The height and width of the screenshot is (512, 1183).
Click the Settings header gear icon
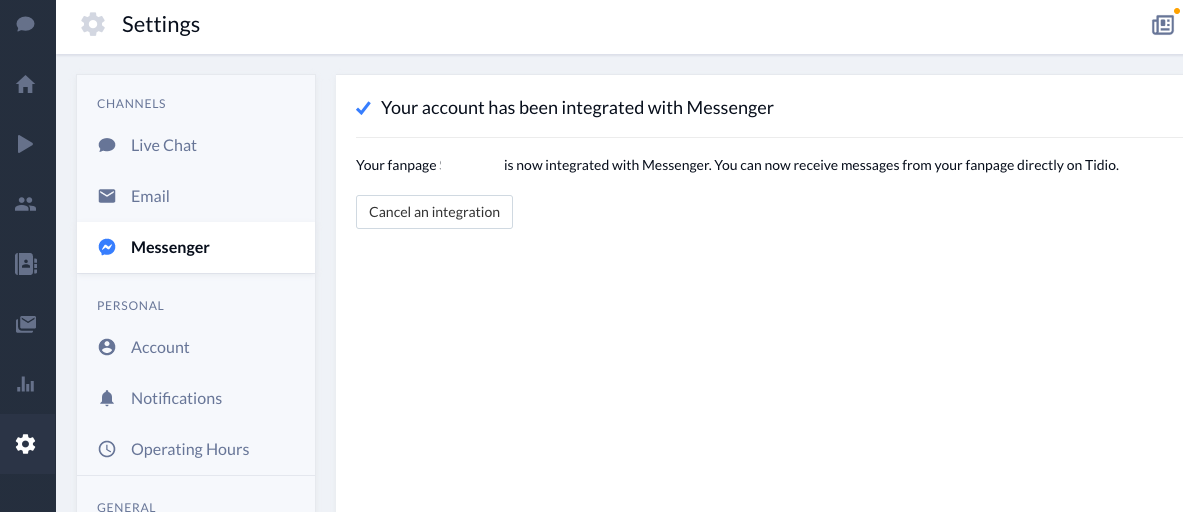click(93, 24)
